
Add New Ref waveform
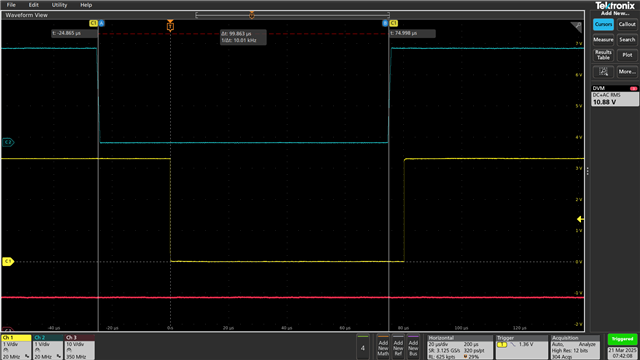click(x=398, y=347)
